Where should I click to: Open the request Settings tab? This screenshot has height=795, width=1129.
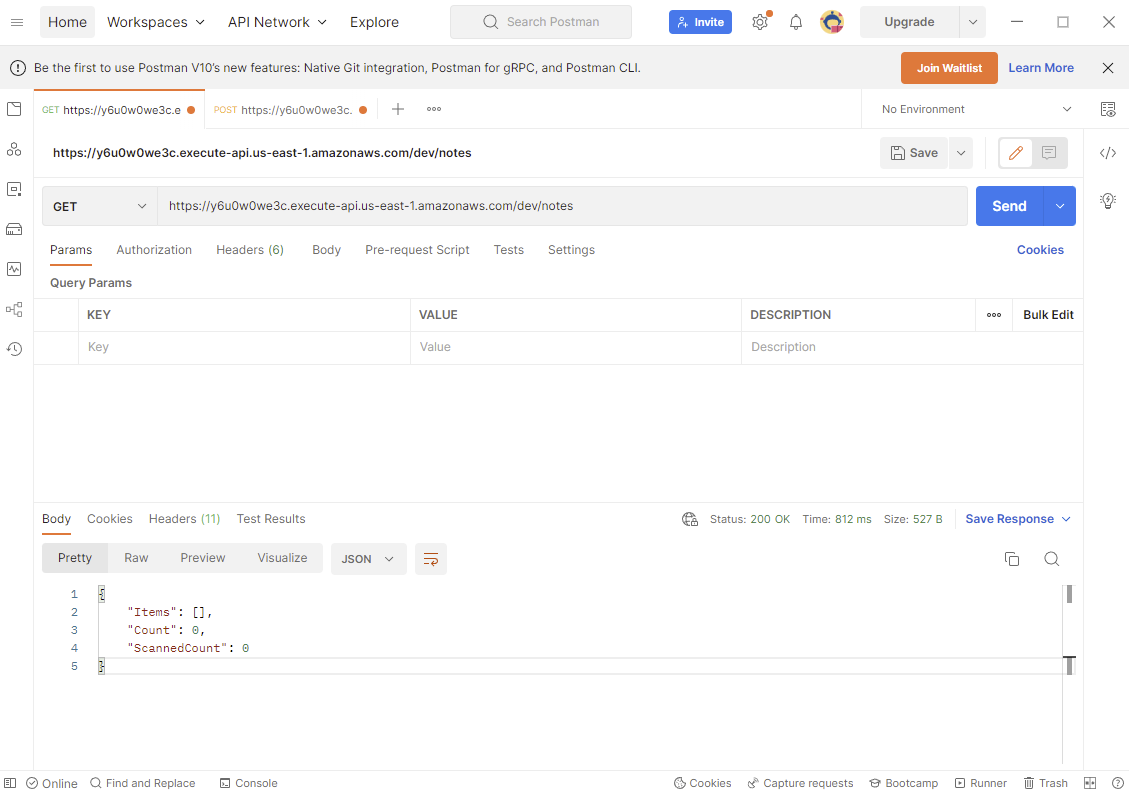pos(571,250)
